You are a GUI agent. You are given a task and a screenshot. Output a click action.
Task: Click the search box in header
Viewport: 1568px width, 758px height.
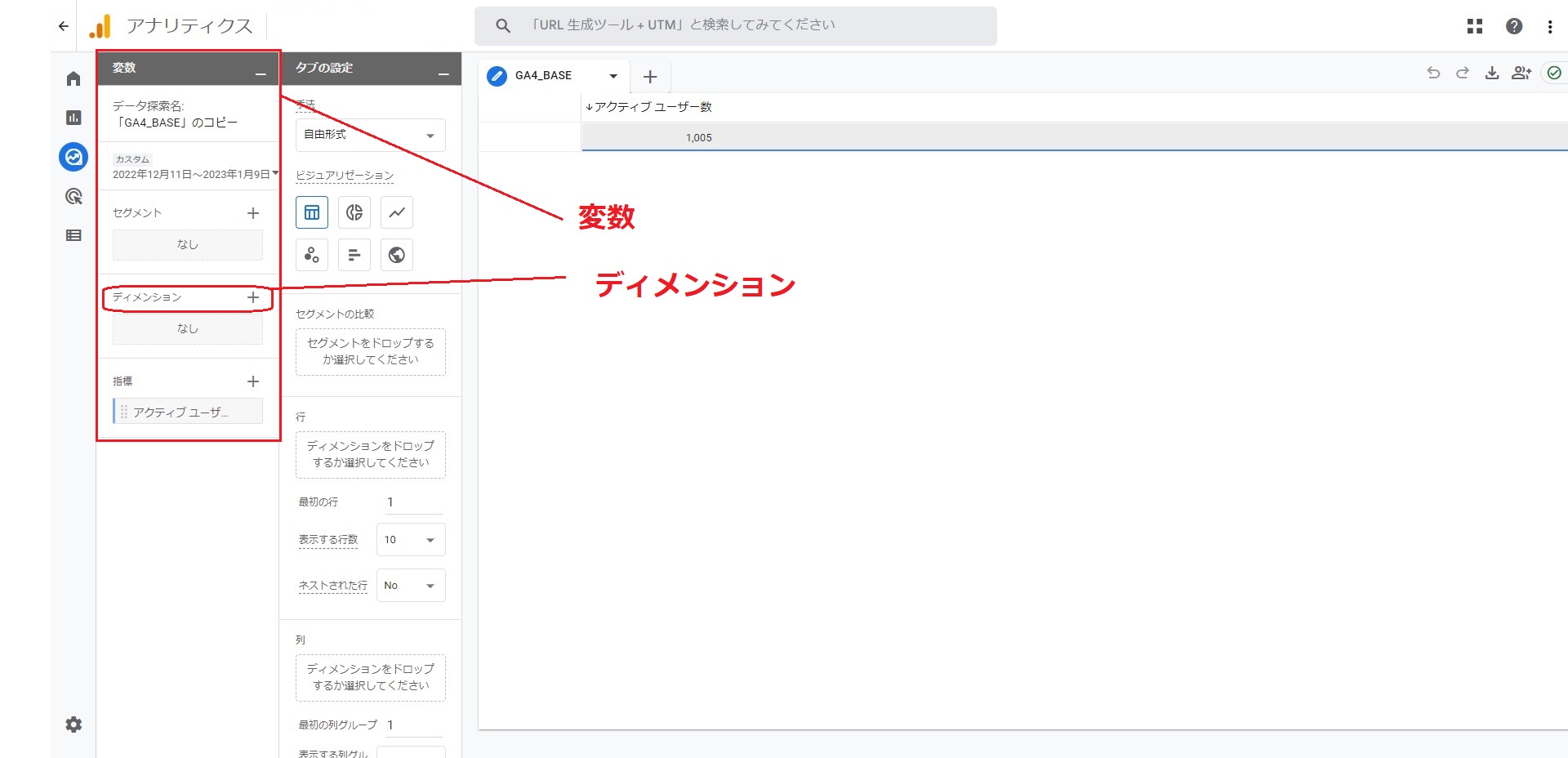point(736,25)
